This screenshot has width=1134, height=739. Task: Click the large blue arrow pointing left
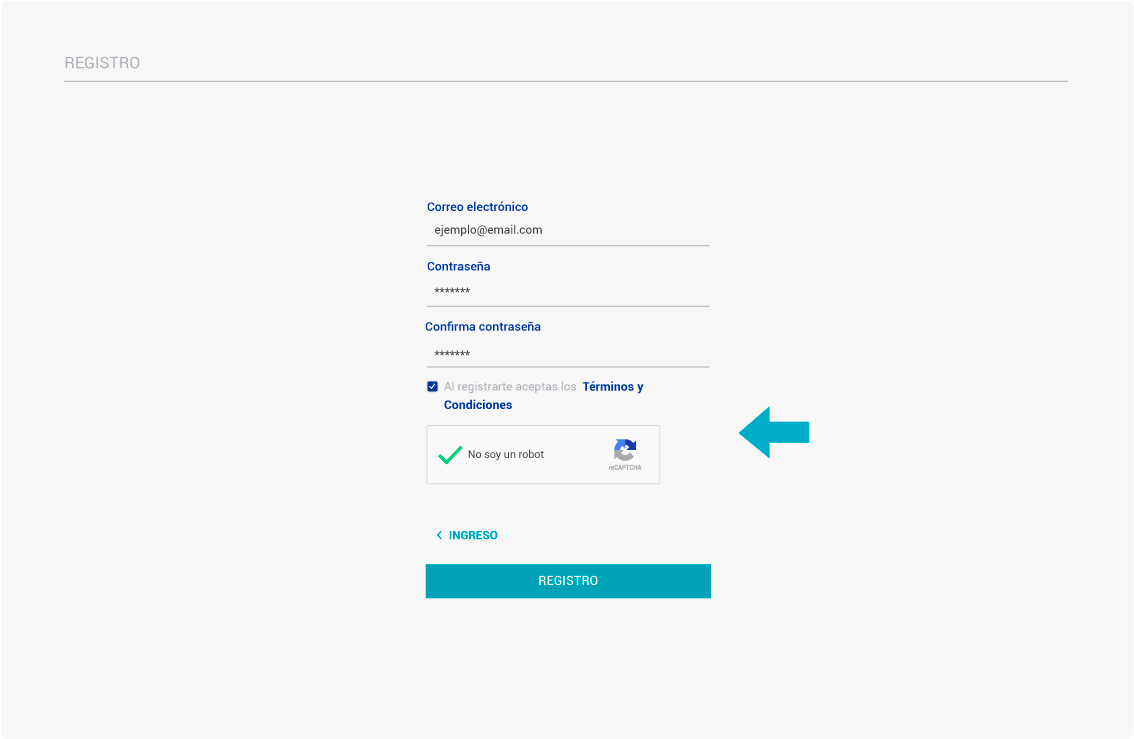pos(774,432)
